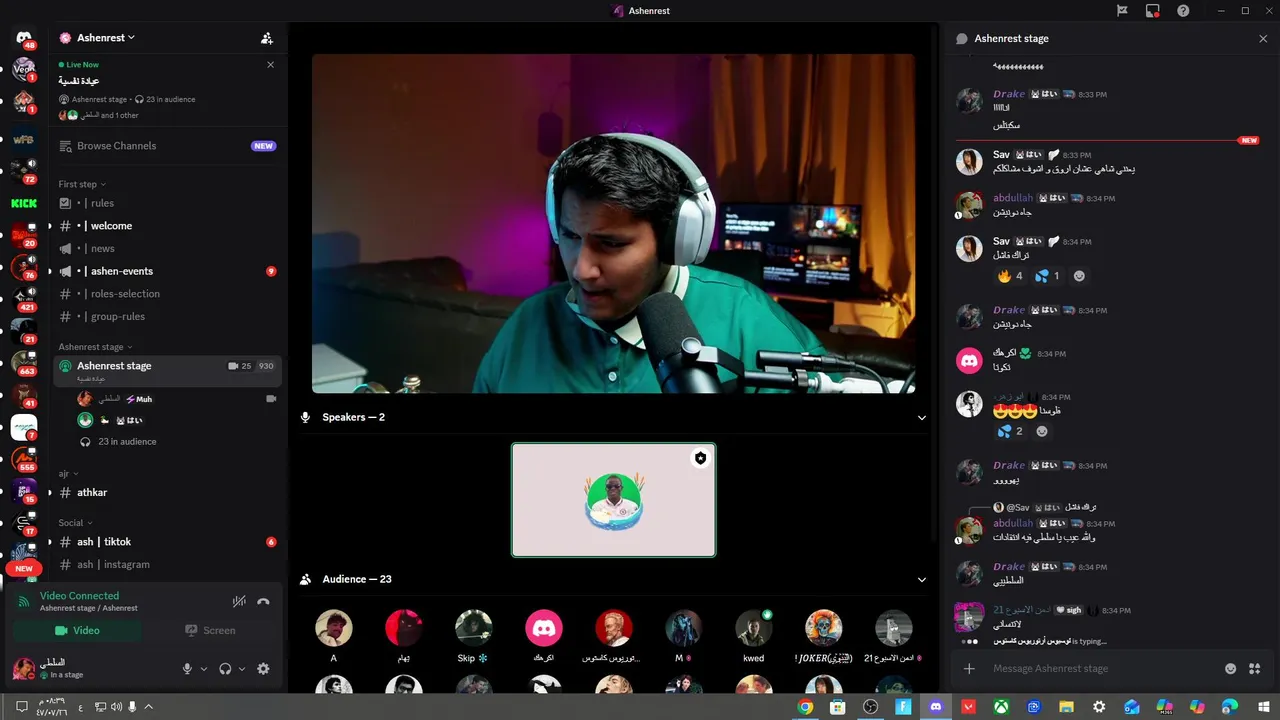
Task: Open the emoji picker in chat box
Action: [1231, 669]
